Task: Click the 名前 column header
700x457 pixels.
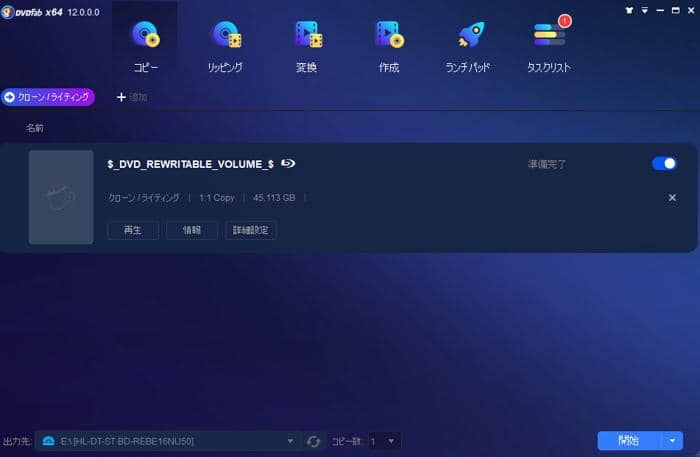Action: 34,129
